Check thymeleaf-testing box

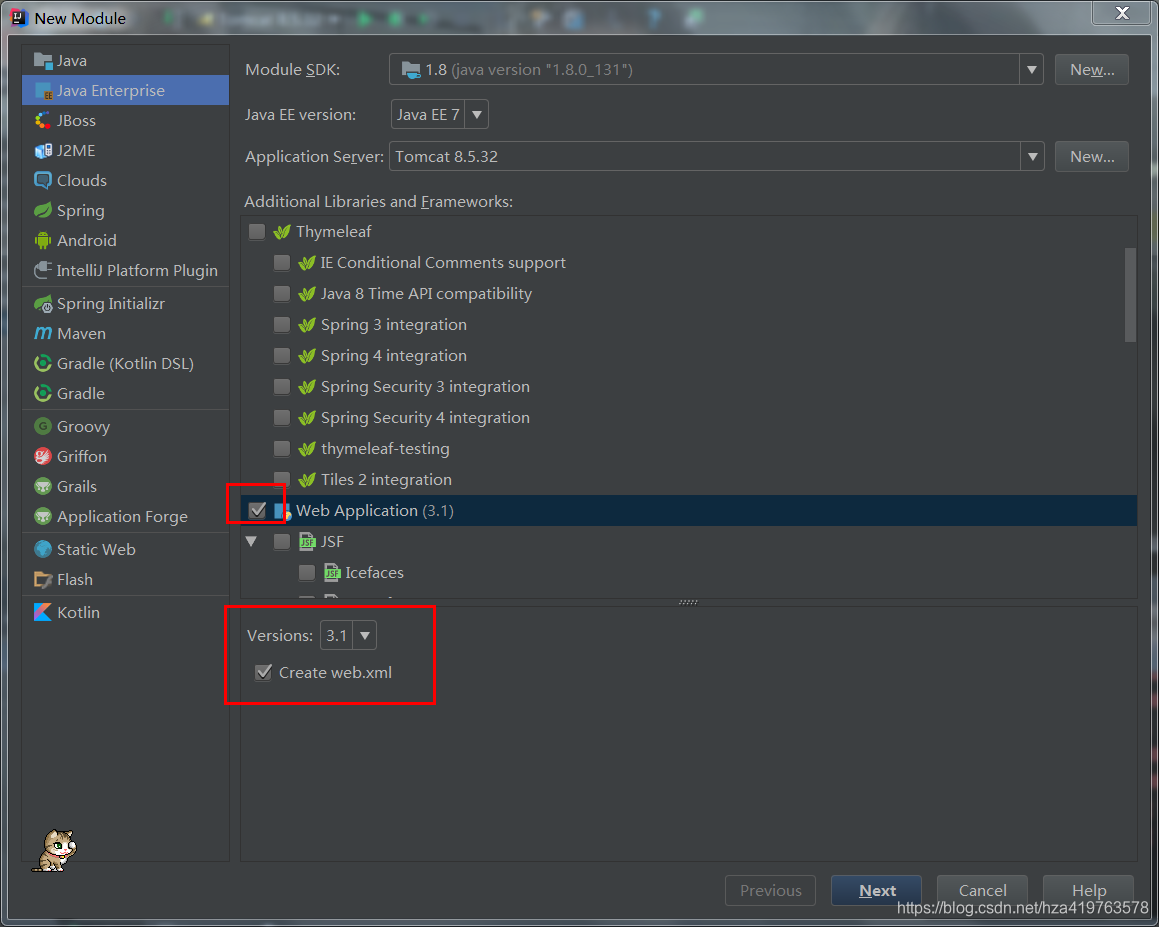tap(282, 449)
